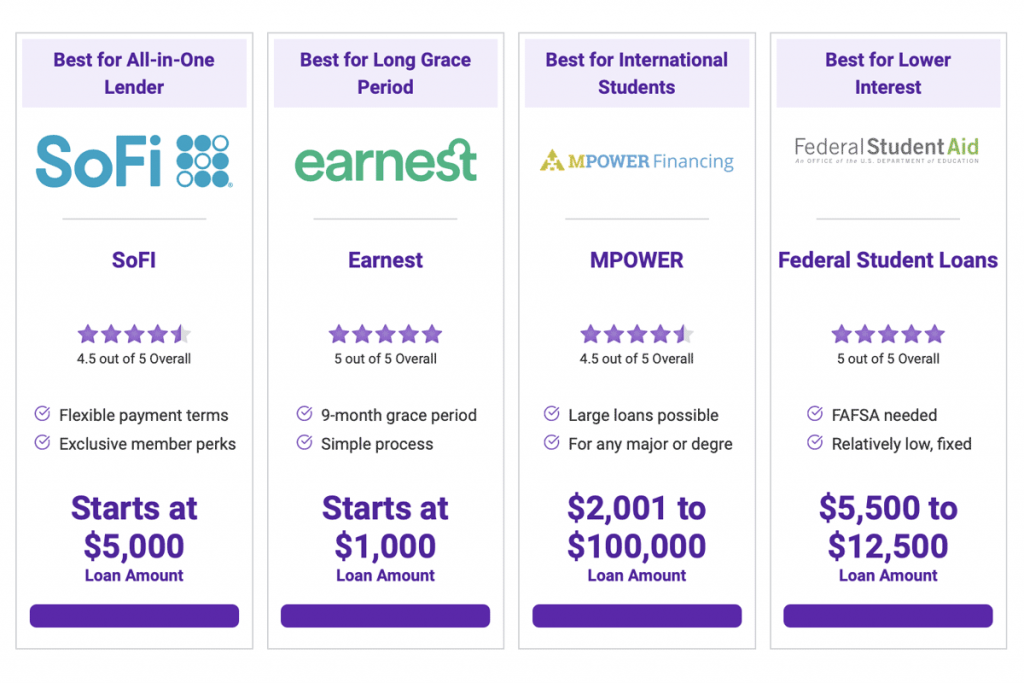Image resolution: width=1024 pixels, height=683 pixels.
Task: Click Earnest's five star rating
Action: pos(385,334)
